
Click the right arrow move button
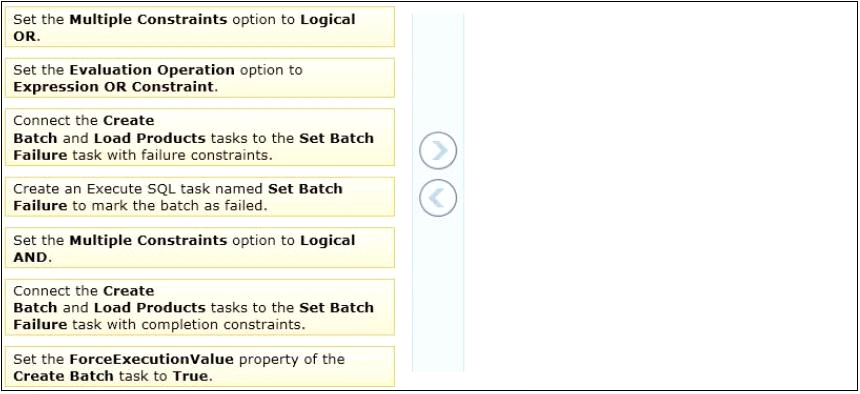click(438, 150)
